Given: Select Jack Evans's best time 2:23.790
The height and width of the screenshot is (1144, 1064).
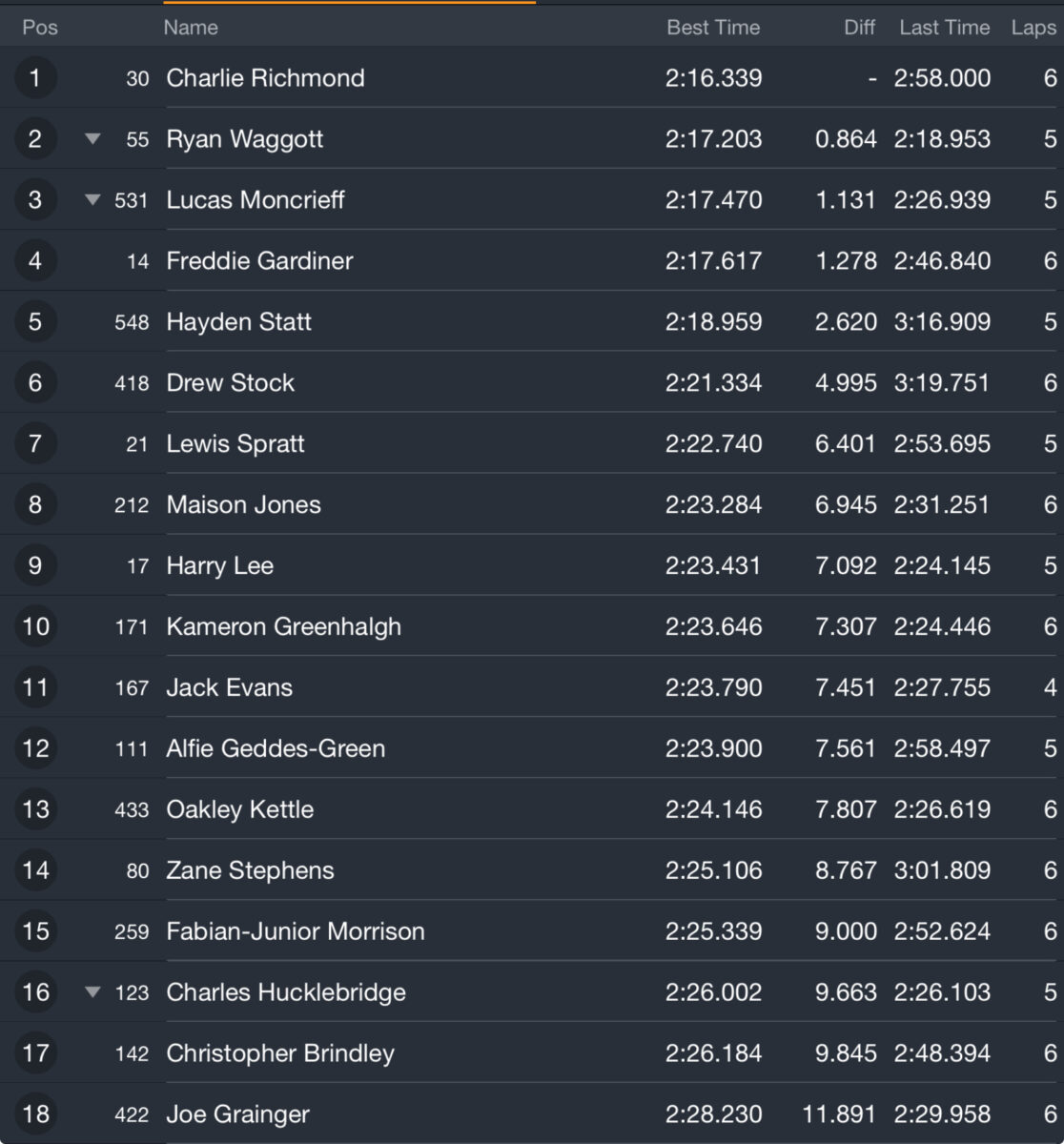Looking at the screenshot, I should (x=713, y=687).
